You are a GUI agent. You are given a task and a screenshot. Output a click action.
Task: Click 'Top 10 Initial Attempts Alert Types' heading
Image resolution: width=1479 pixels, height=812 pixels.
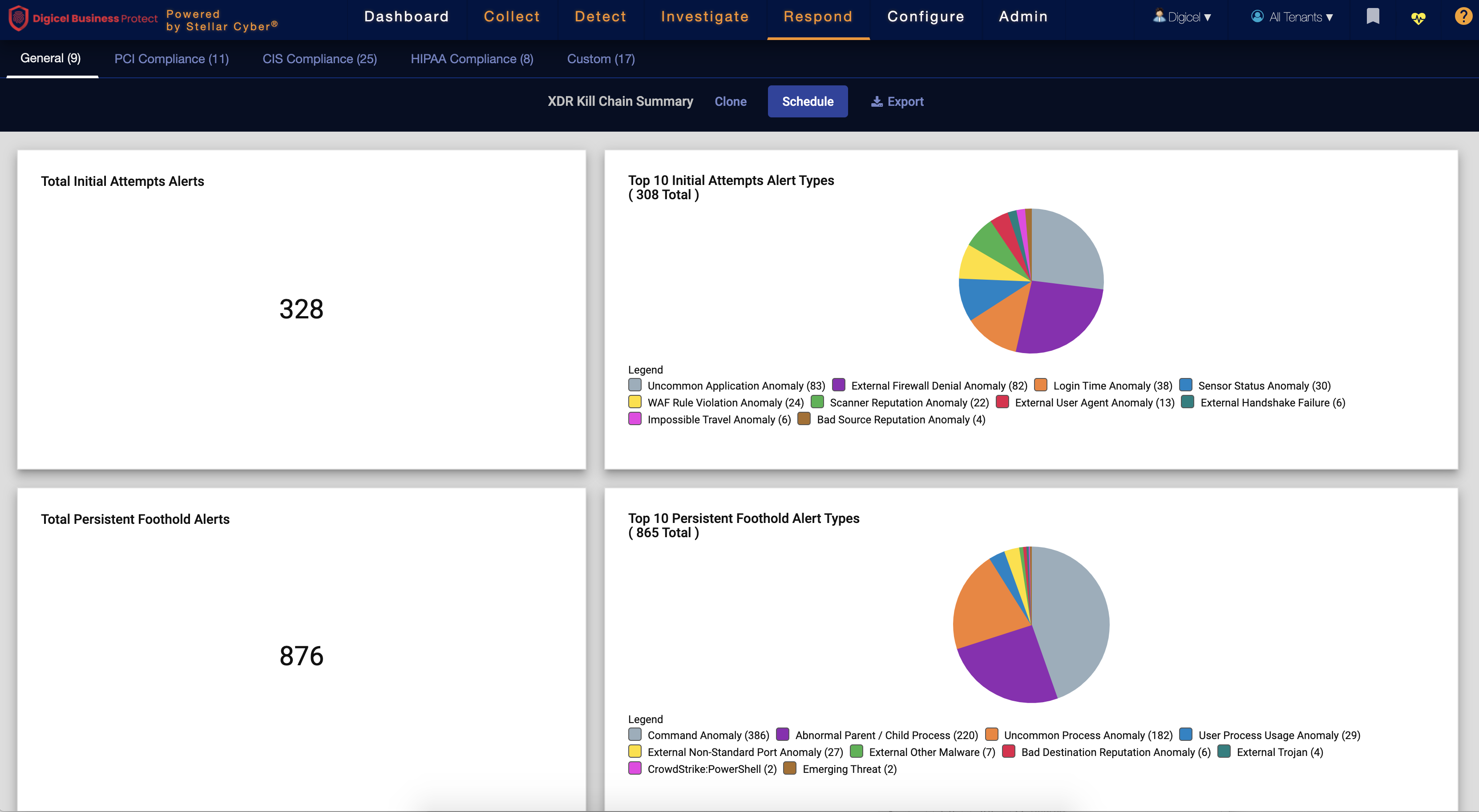coord(730,180)
